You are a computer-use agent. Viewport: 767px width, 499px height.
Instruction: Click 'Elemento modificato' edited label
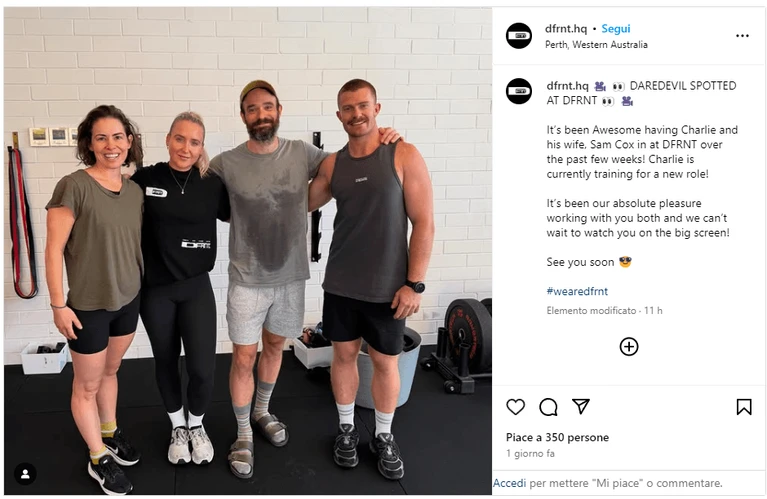(x=591, y=311)
